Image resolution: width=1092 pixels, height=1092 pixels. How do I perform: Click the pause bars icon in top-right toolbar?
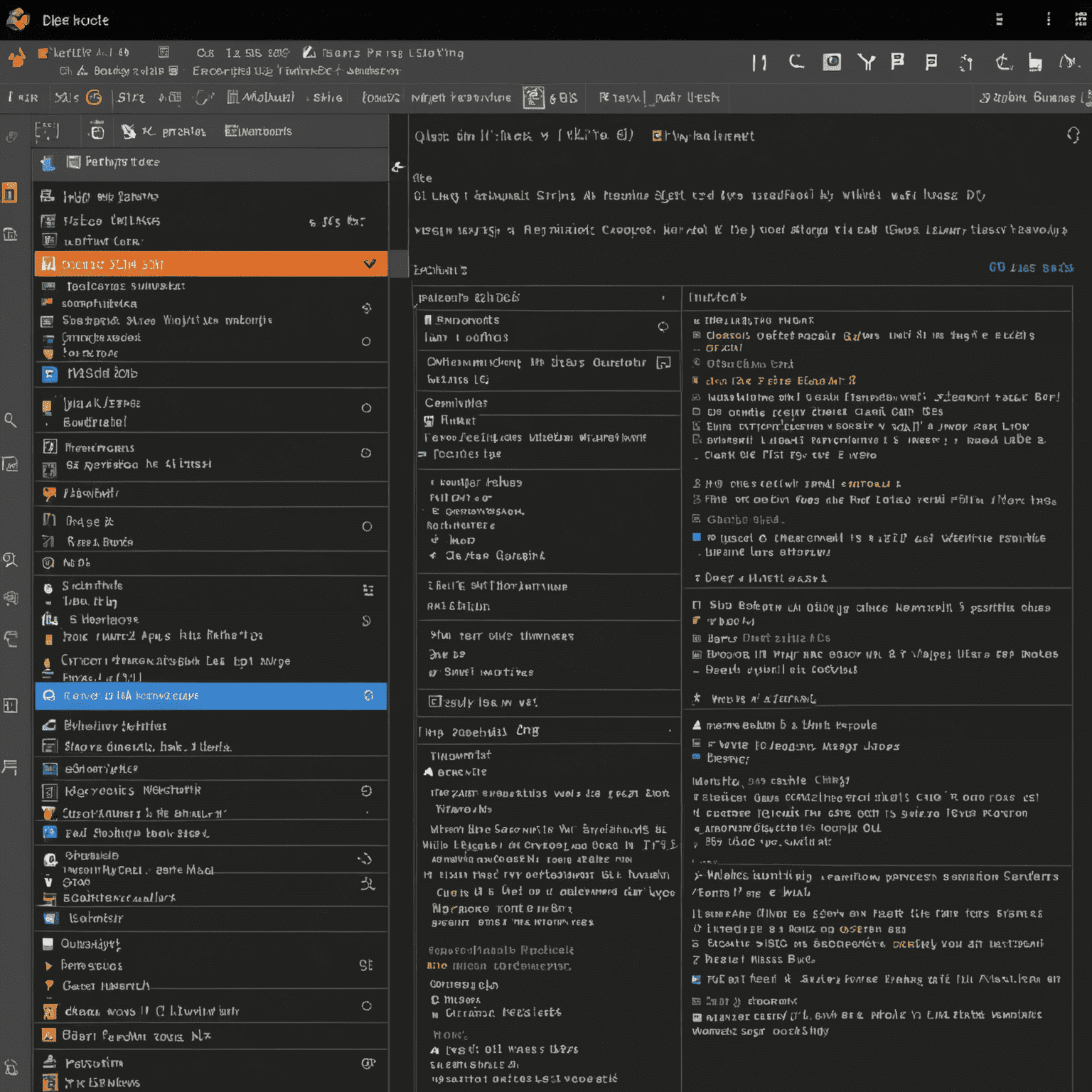coord(759,63)
